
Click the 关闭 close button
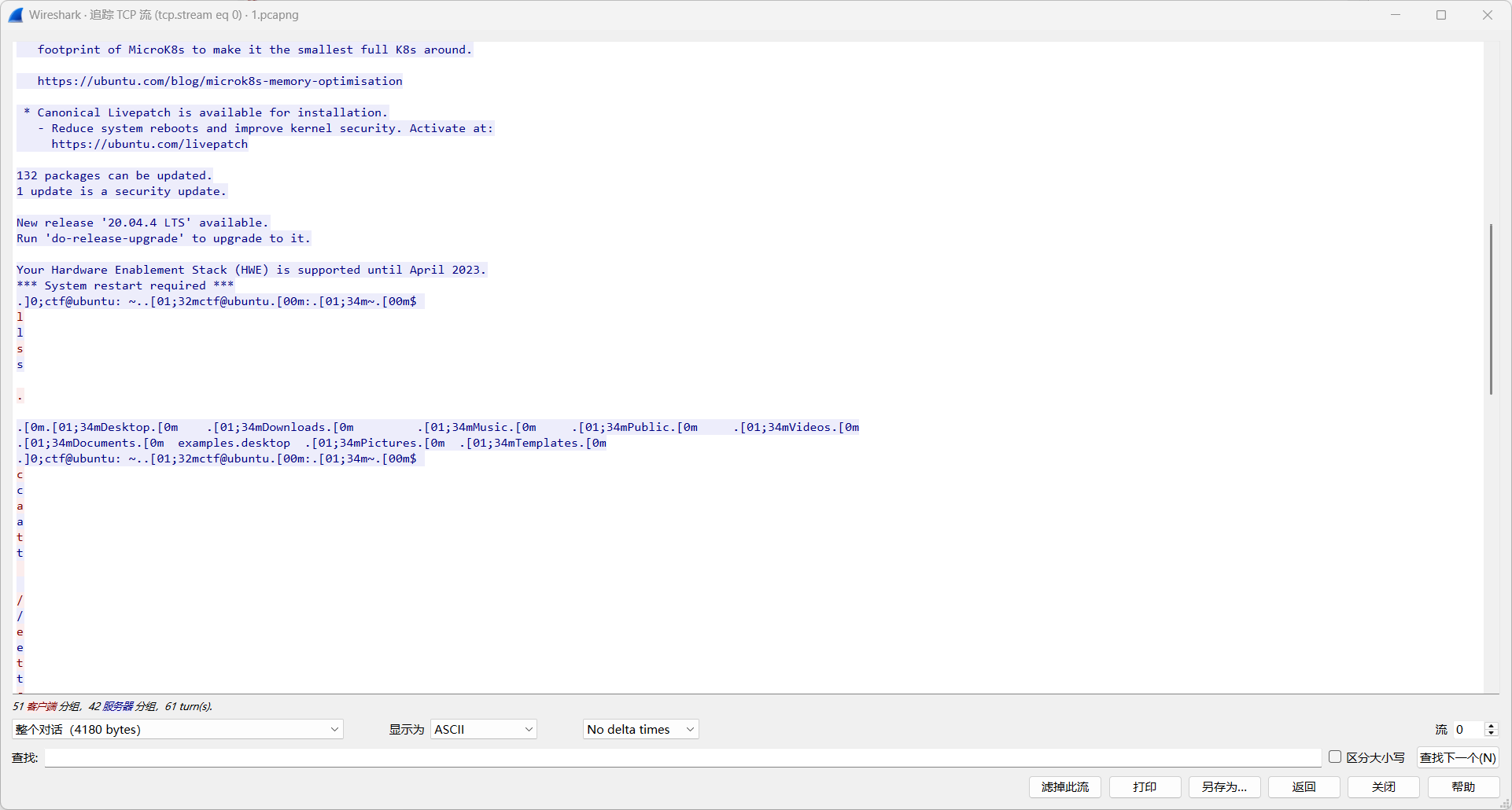coord(1384,787)
